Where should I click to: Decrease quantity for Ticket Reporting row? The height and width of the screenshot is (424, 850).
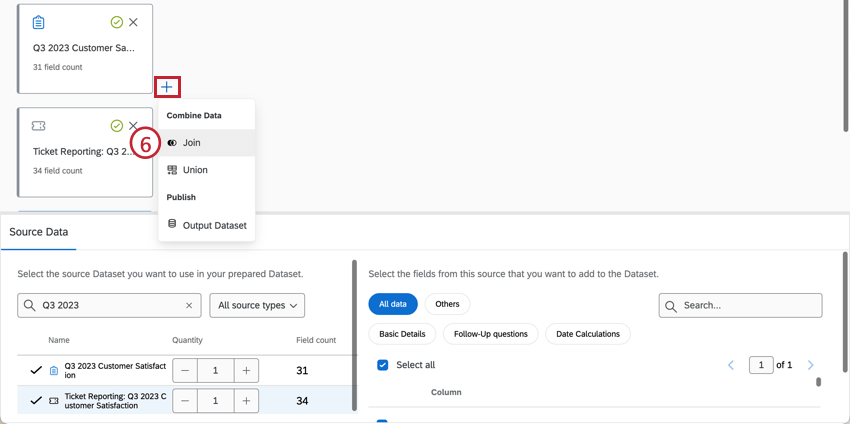(x=185, y=401)
